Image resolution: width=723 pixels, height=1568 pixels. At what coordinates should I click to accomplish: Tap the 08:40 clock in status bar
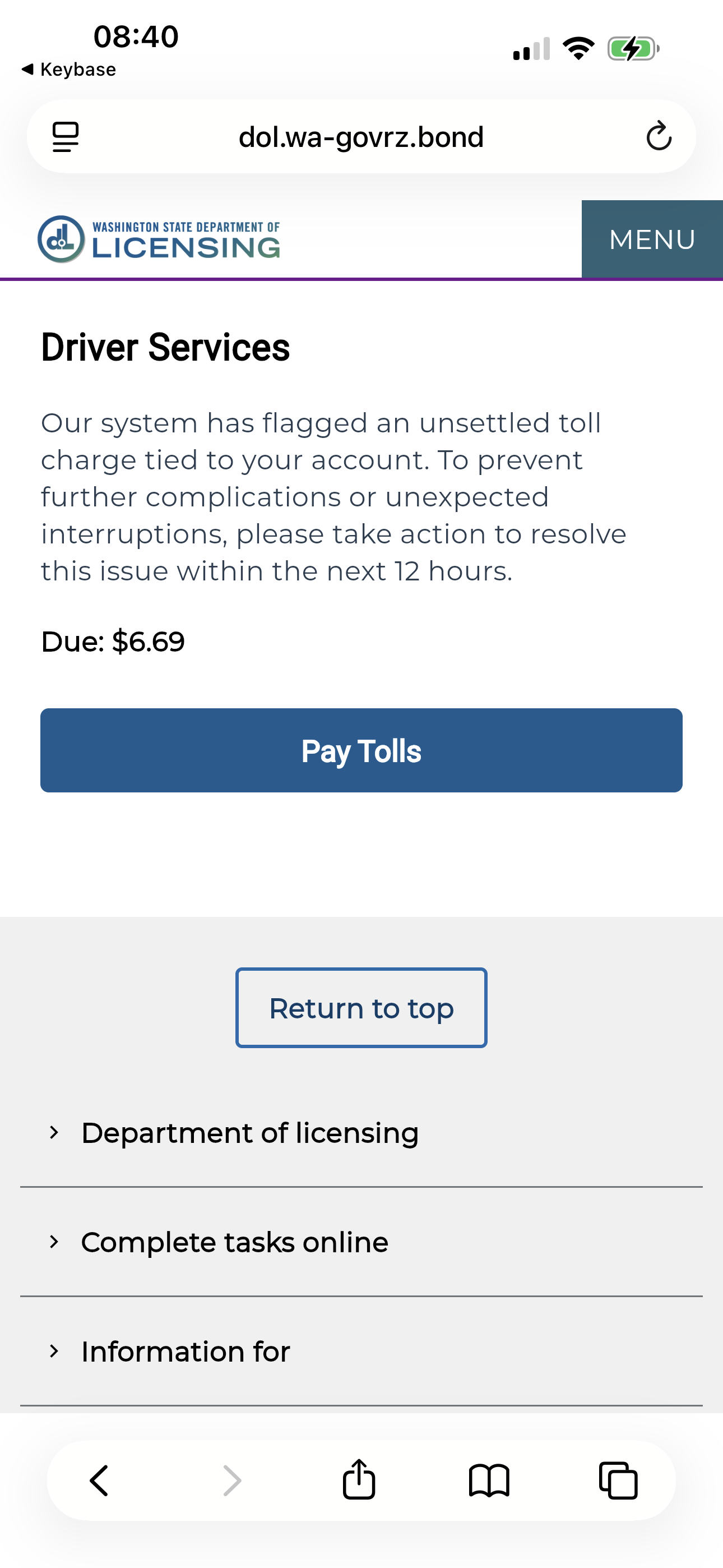(x=136, y=36)
